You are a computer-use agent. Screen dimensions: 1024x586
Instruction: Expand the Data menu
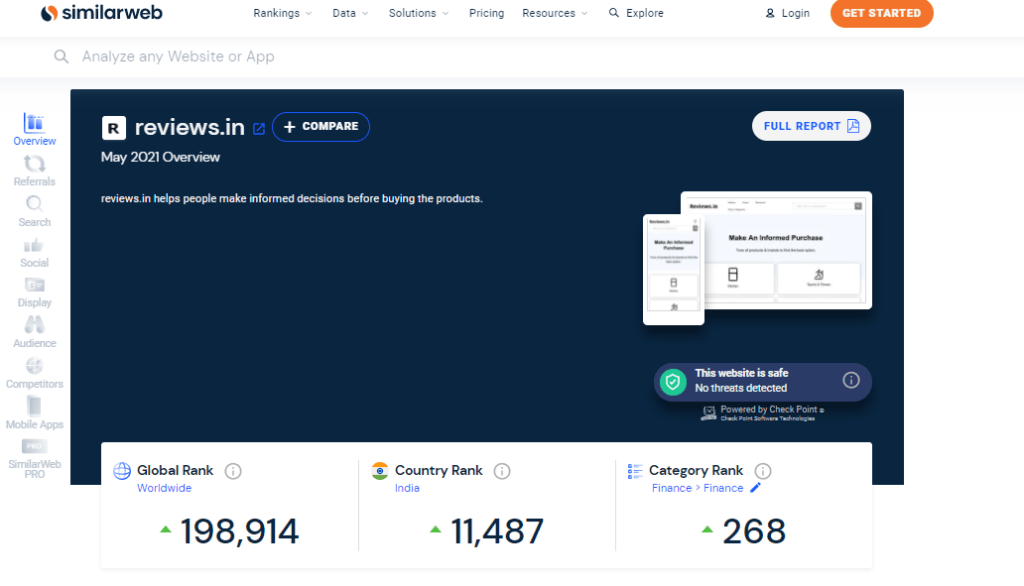(x=350, y=13)
